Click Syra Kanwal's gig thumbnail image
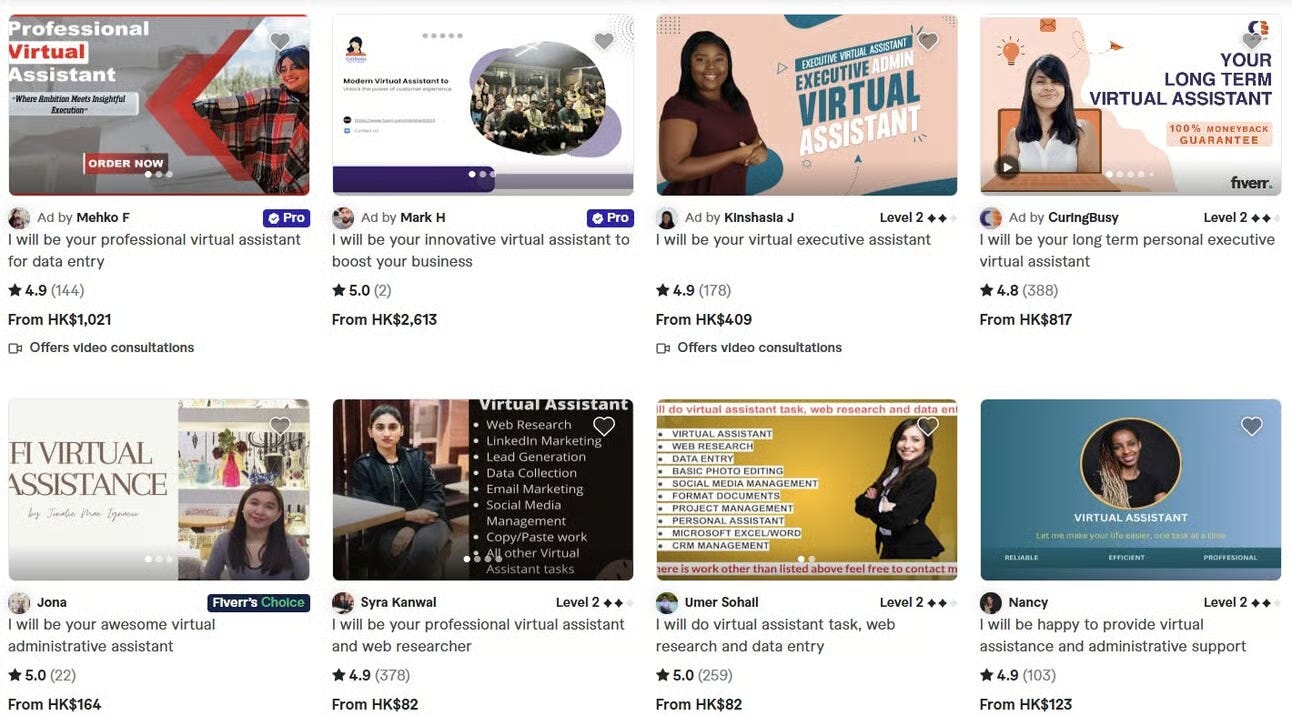The image size is (1292, 716). click(483, 490)
